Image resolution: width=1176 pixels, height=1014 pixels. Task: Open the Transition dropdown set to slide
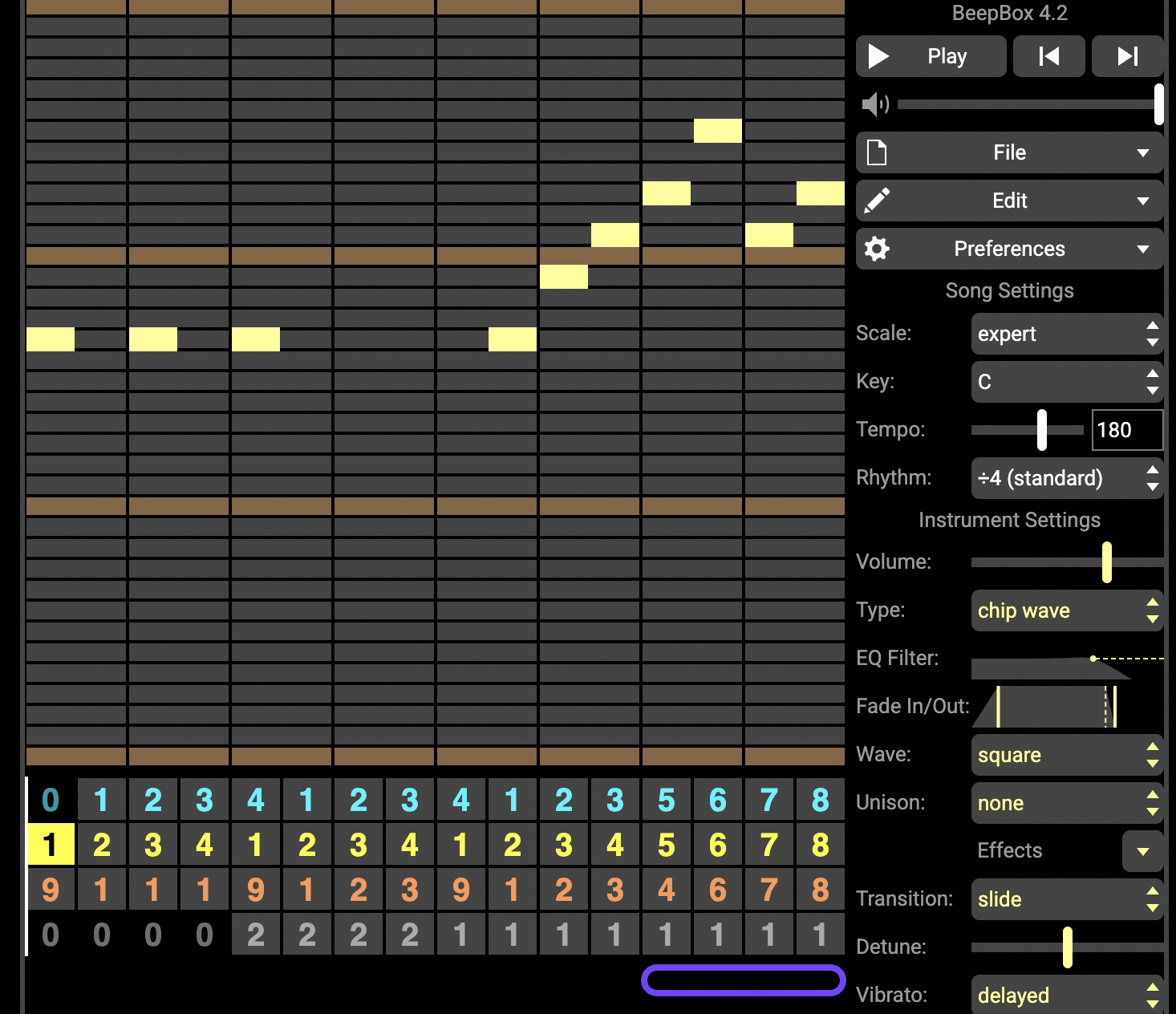[1067, 899]
